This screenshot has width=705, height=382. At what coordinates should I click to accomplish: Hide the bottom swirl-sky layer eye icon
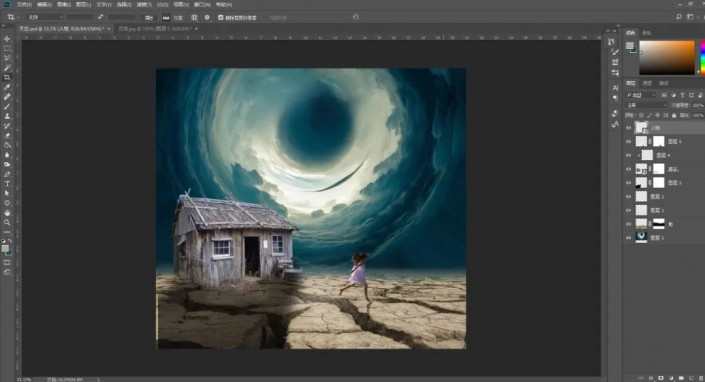(x=629, y=238)
